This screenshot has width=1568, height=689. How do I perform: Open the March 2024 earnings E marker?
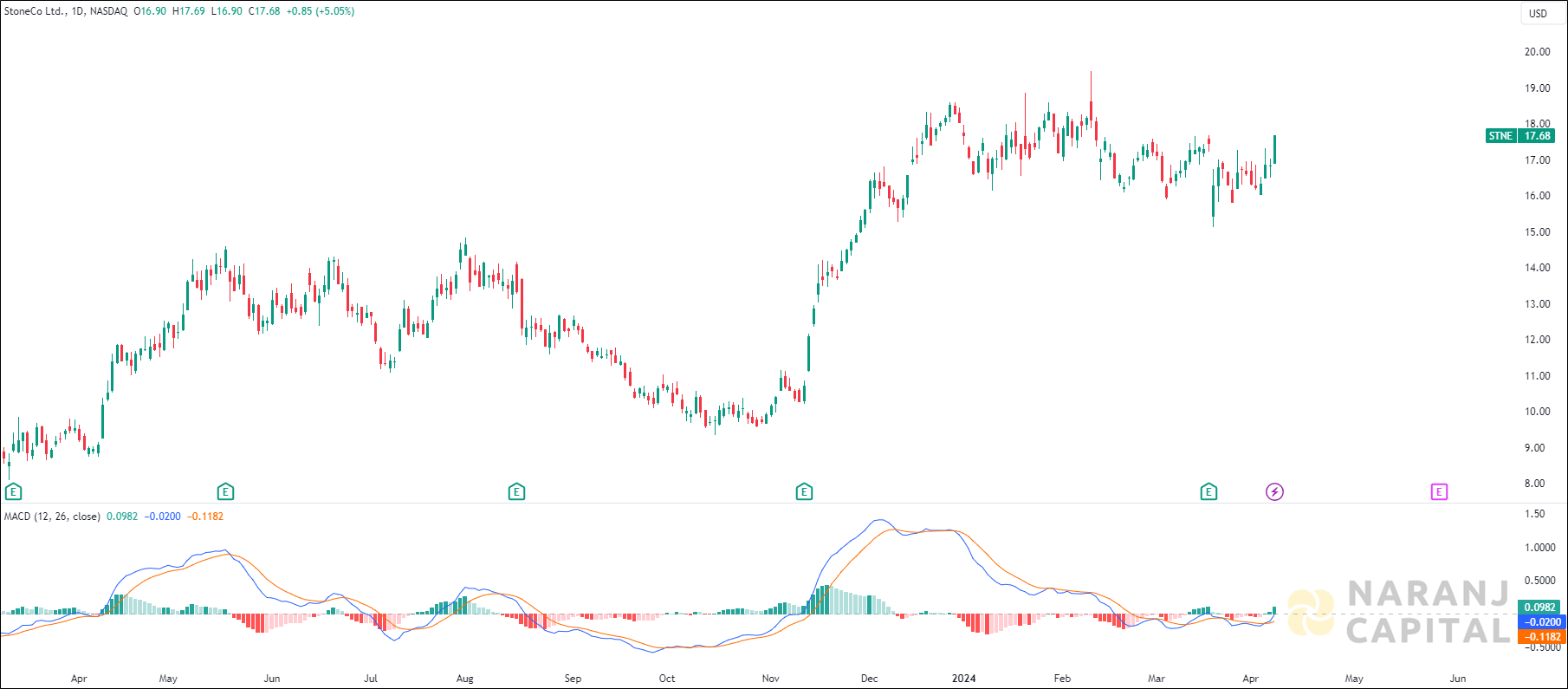1208,492
